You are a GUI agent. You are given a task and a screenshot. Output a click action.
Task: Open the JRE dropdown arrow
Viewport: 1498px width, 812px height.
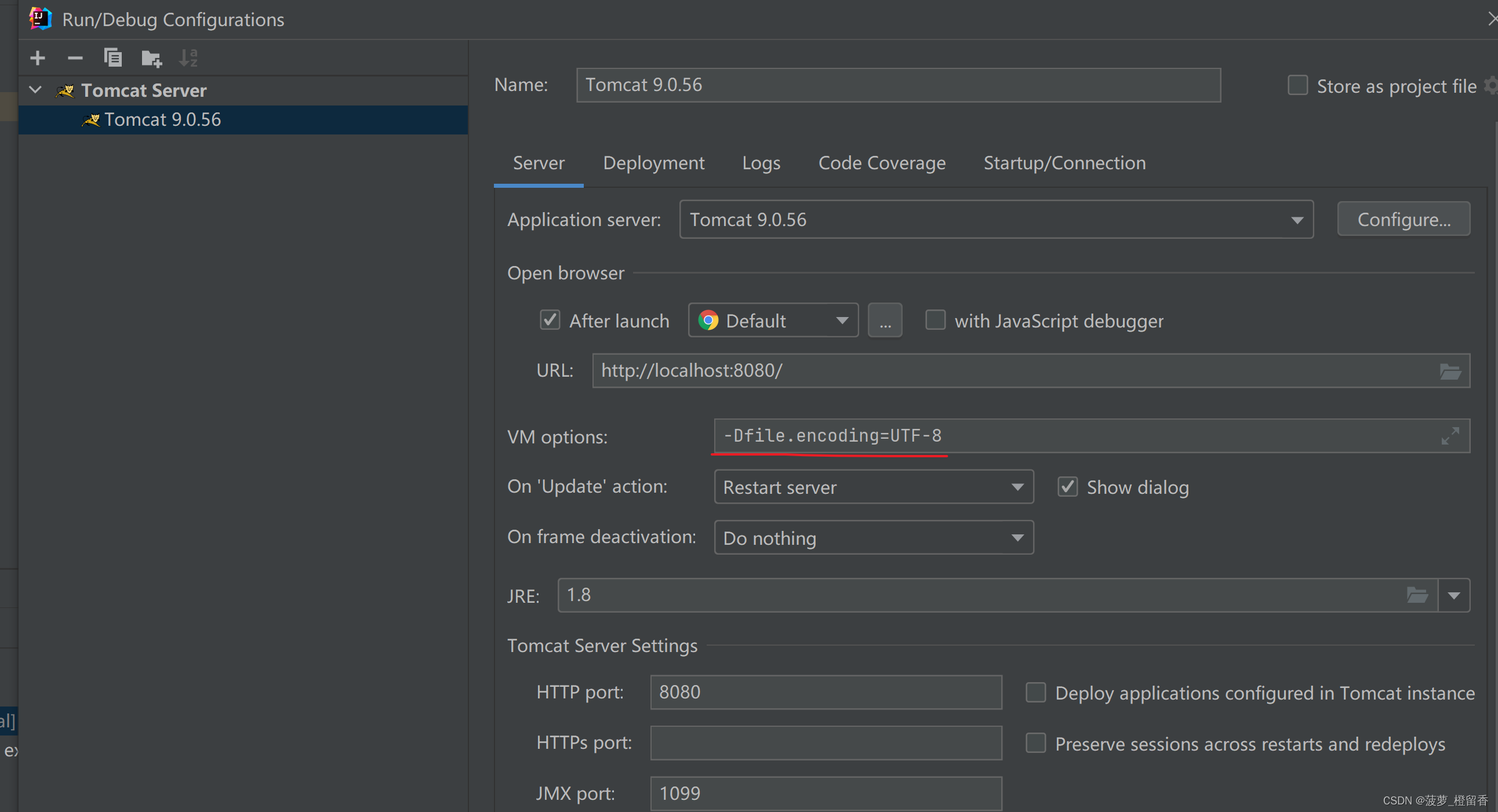[x=1454, y=595]
